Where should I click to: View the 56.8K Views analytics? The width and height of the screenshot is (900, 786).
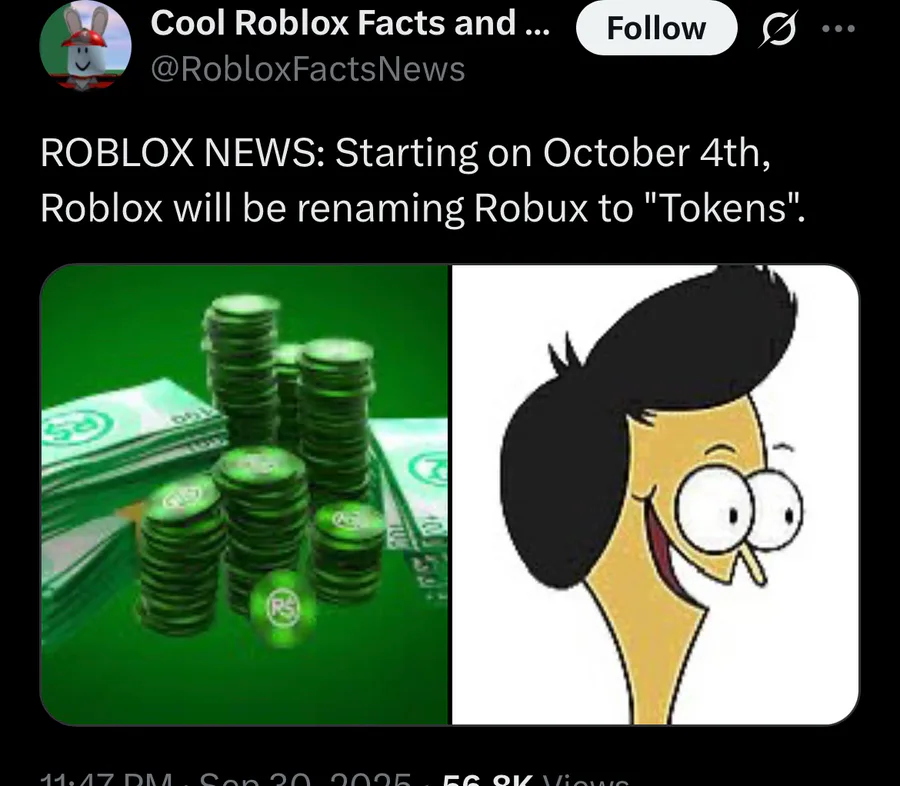point(536,780)
